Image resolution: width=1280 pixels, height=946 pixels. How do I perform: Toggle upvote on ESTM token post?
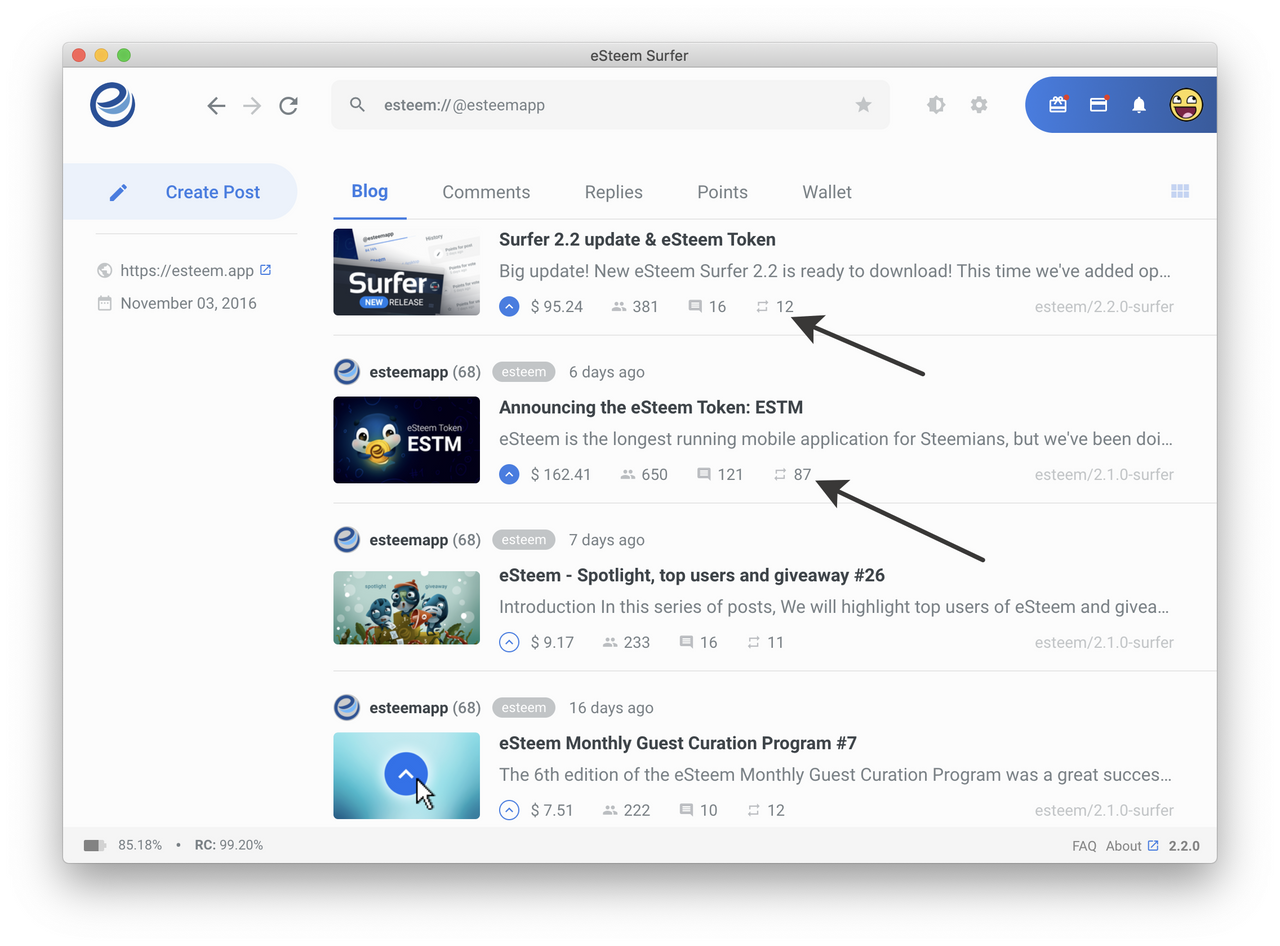coord(509,474)
